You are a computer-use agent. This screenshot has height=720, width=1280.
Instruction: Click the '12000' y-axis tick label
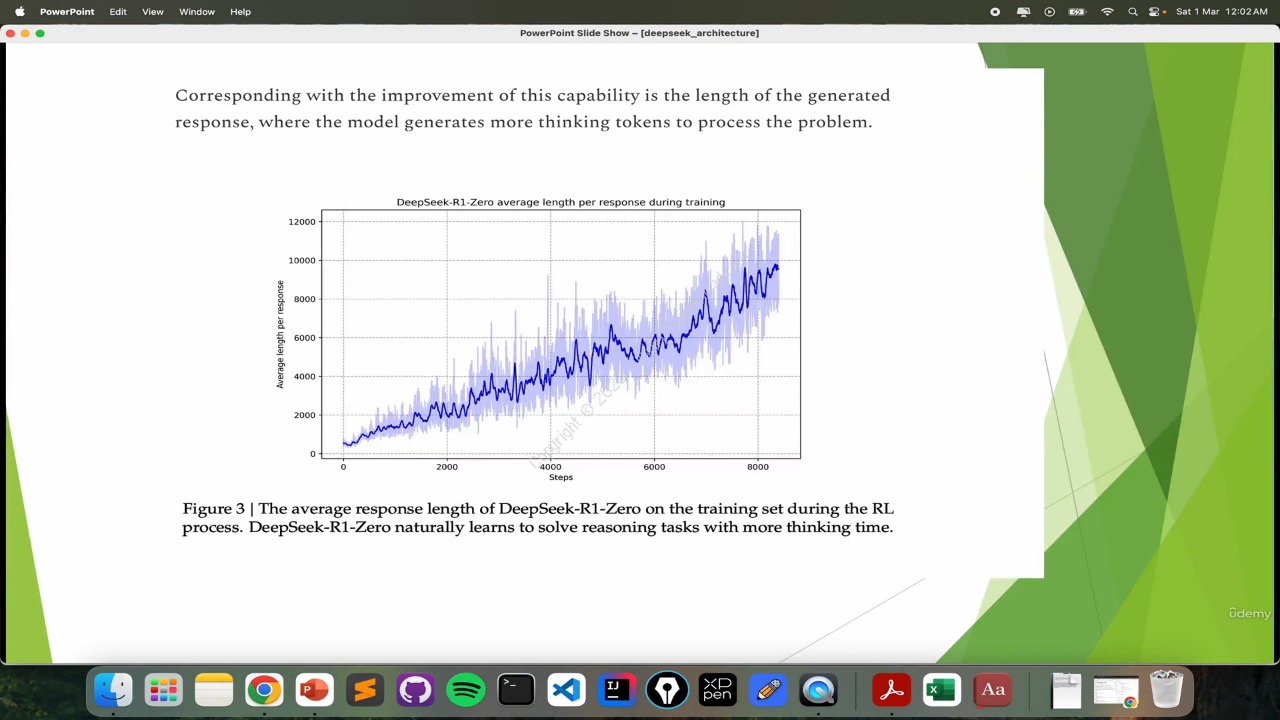[x=302, y=222]
